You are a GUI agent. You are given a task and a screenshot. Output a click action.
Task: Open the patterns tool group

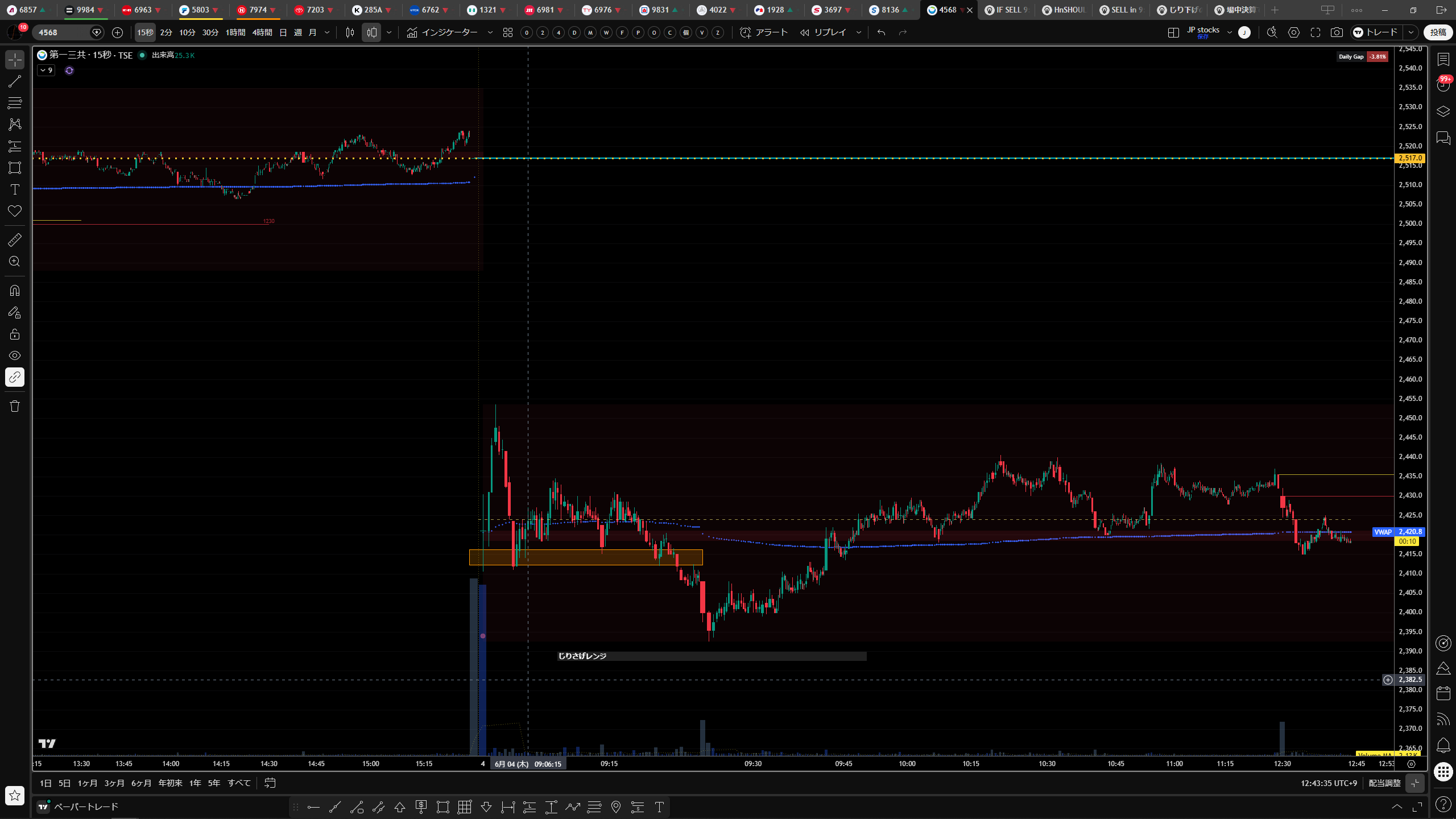[15, 125]
